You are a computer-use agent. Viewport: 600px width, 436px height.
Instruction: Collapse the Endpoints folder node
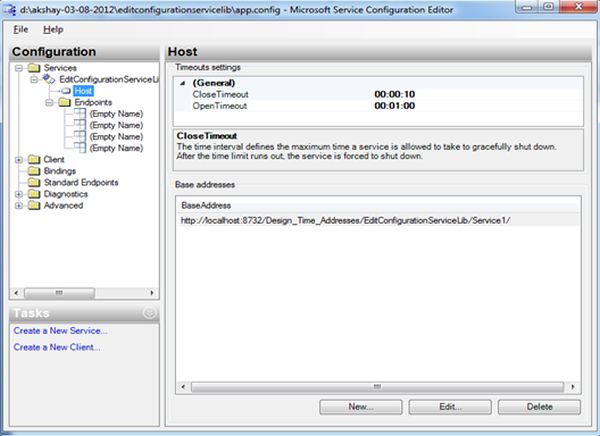[49, 103]
